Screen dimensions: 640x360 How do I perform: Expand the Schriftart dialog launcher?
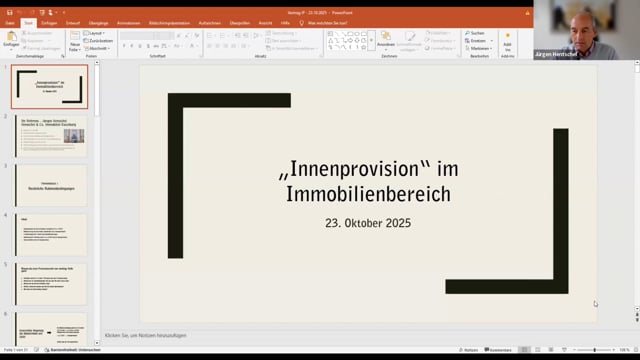coord(201,56)
